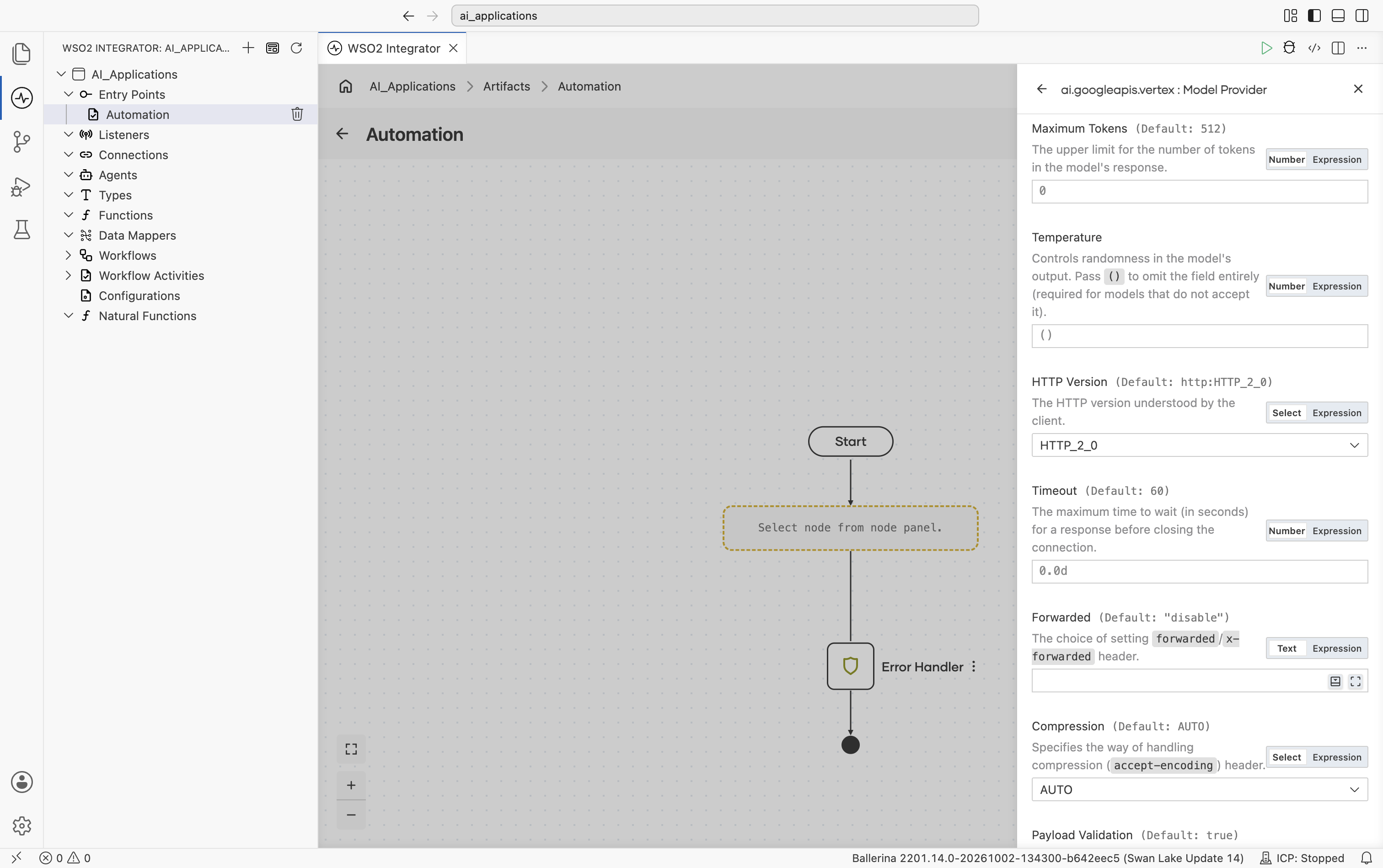Expand the Workflows tree node

pyautogui.click(x=68, y=256)
